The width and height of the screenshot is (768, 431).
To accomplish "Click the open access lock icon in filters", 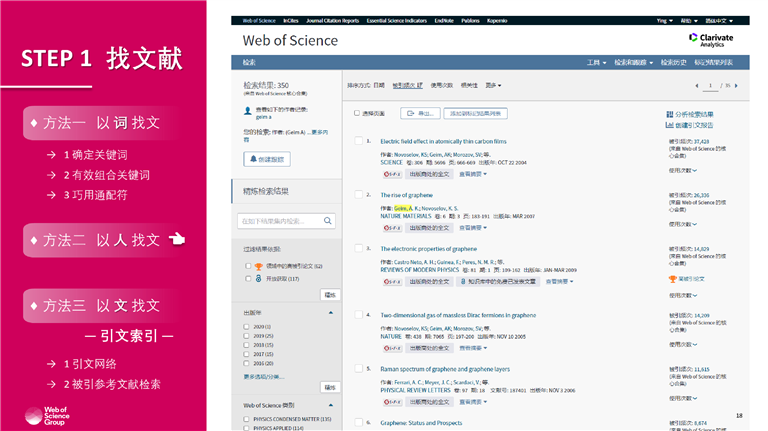I will 259,278.
